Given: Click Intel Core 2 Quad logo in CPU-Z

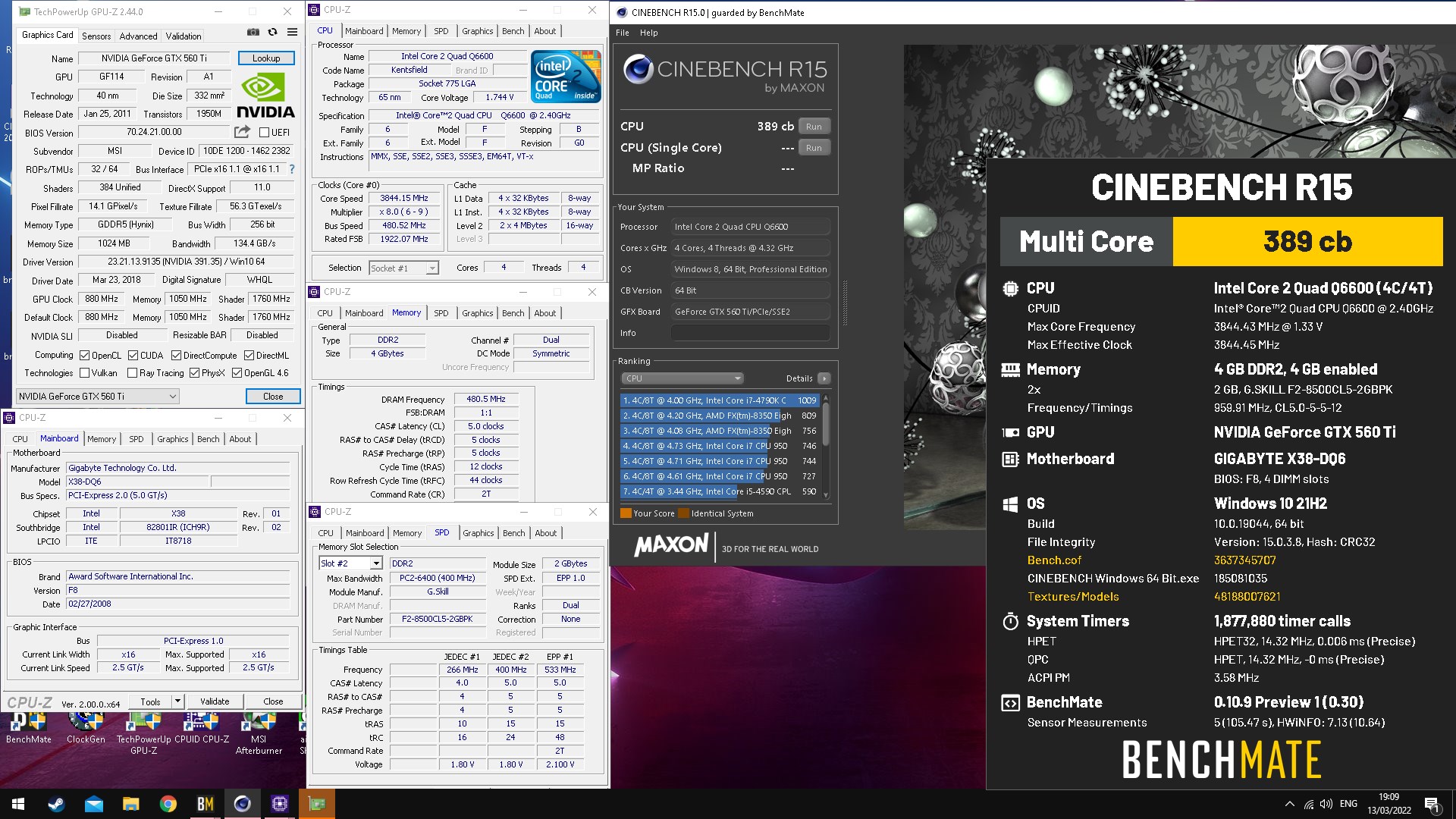Looking at the screenshot, I should [x=566, y=76].
